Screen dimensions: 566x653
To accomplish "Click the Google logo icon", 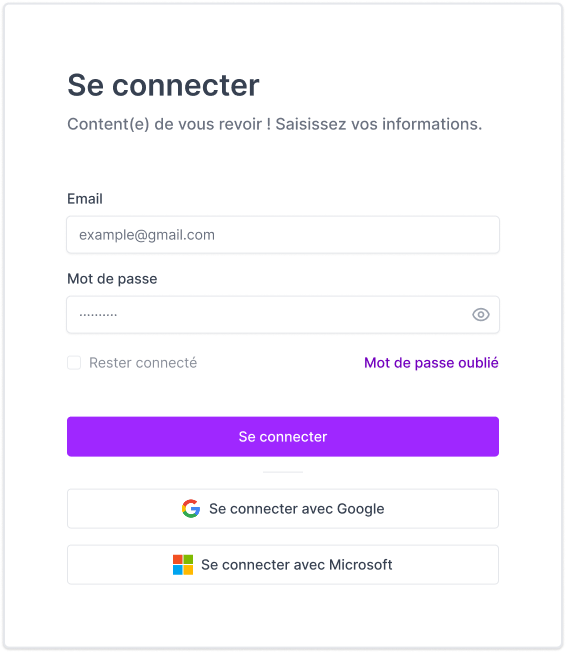I will click(191, 508).
